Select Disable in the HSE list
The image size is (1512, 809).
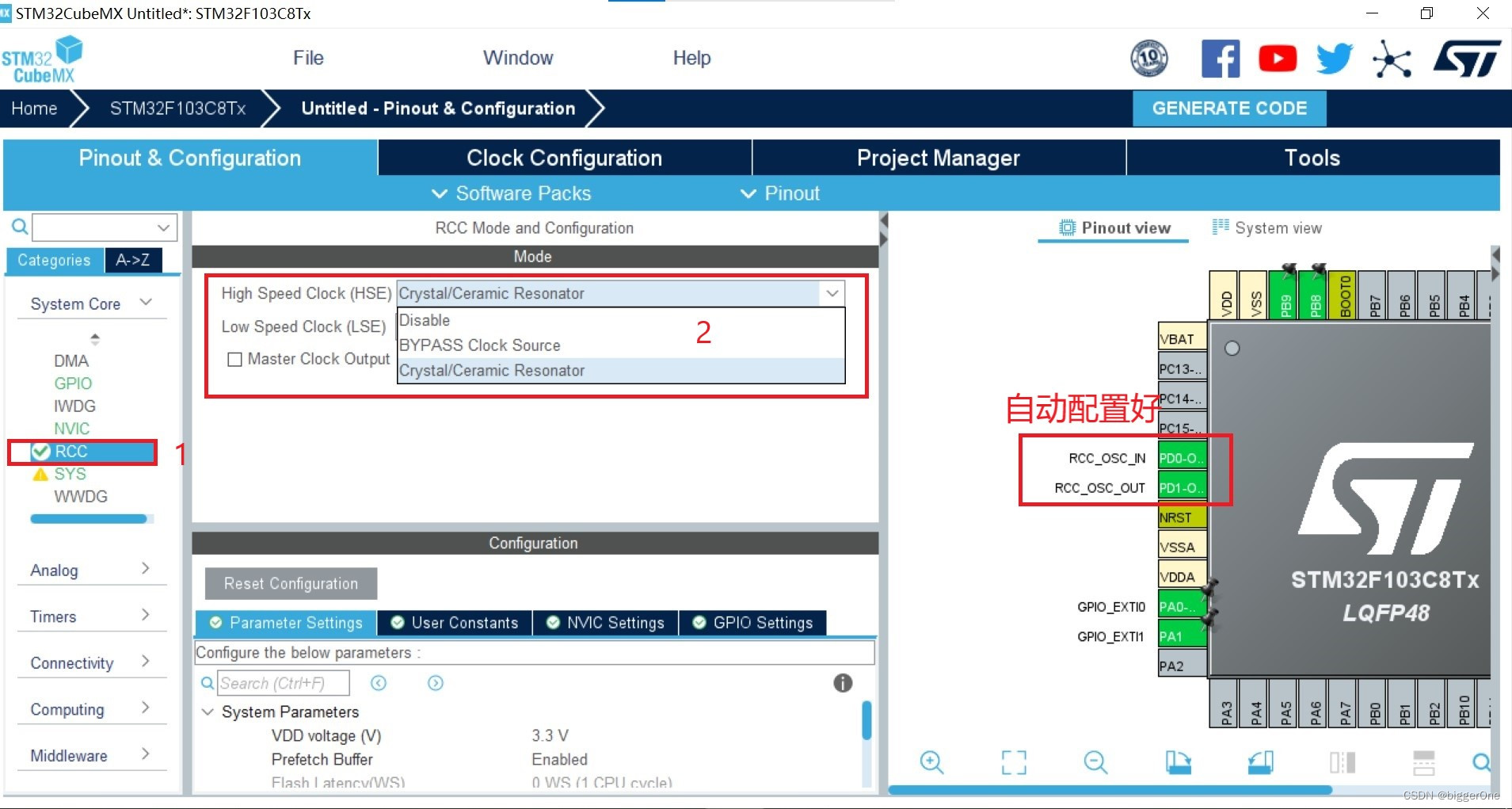pos(620,320)
